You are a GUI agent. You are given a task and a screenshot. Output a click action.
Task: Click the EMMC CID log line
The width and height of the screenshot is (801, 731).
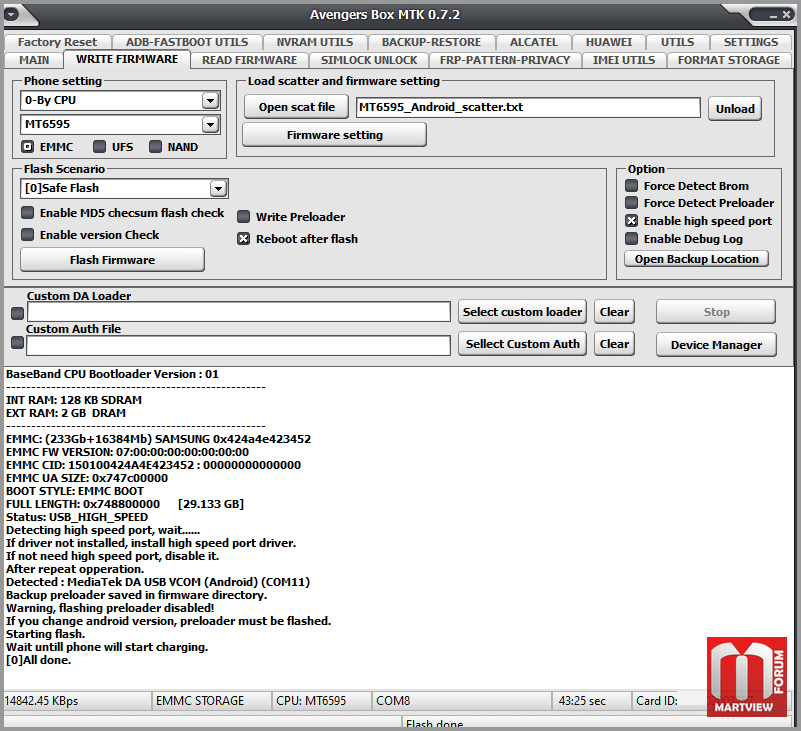pyautogui.click(x=153, y=465)
